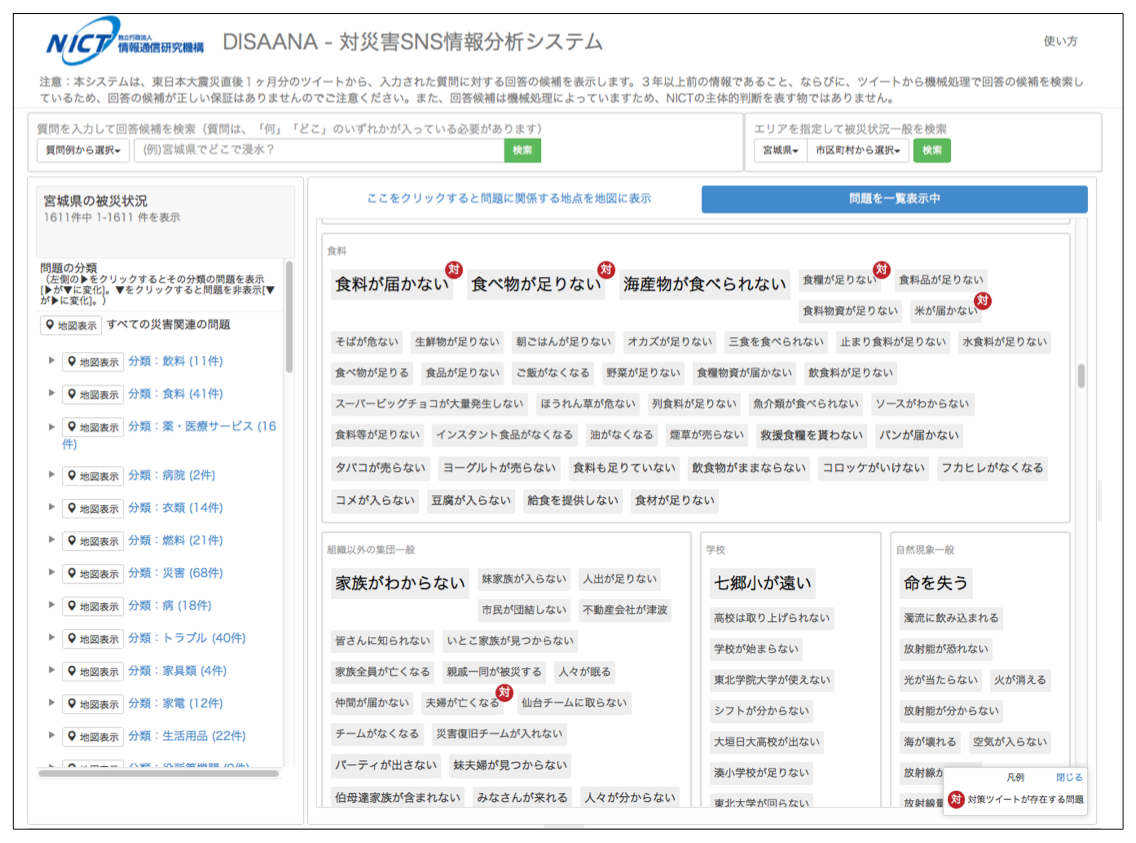Click red 対 badge on 夫婦が亡くなる
Viewport: 1136px width, 843px height.
pyautogui.click(x=504, y=692)
